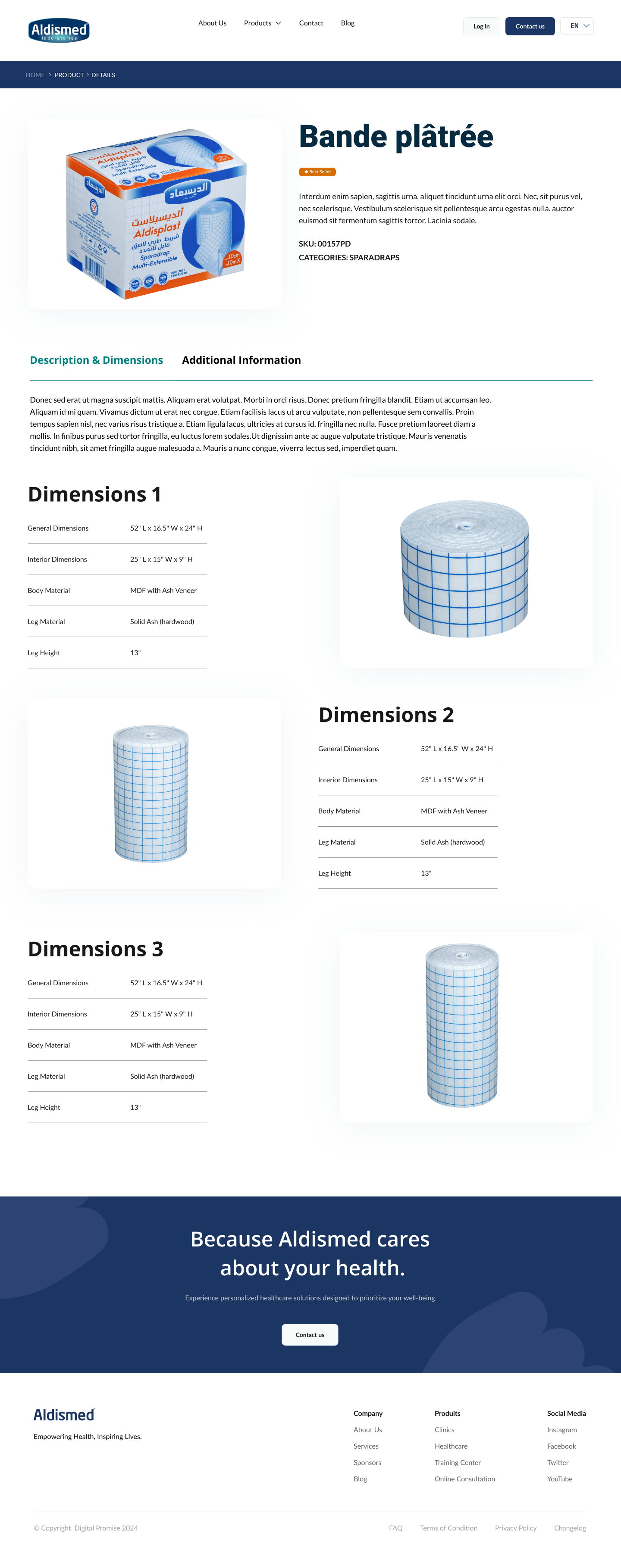Click the Dimensions 3 heading
Viewport: 621px width, 1568px height.
tap(96, 949)
